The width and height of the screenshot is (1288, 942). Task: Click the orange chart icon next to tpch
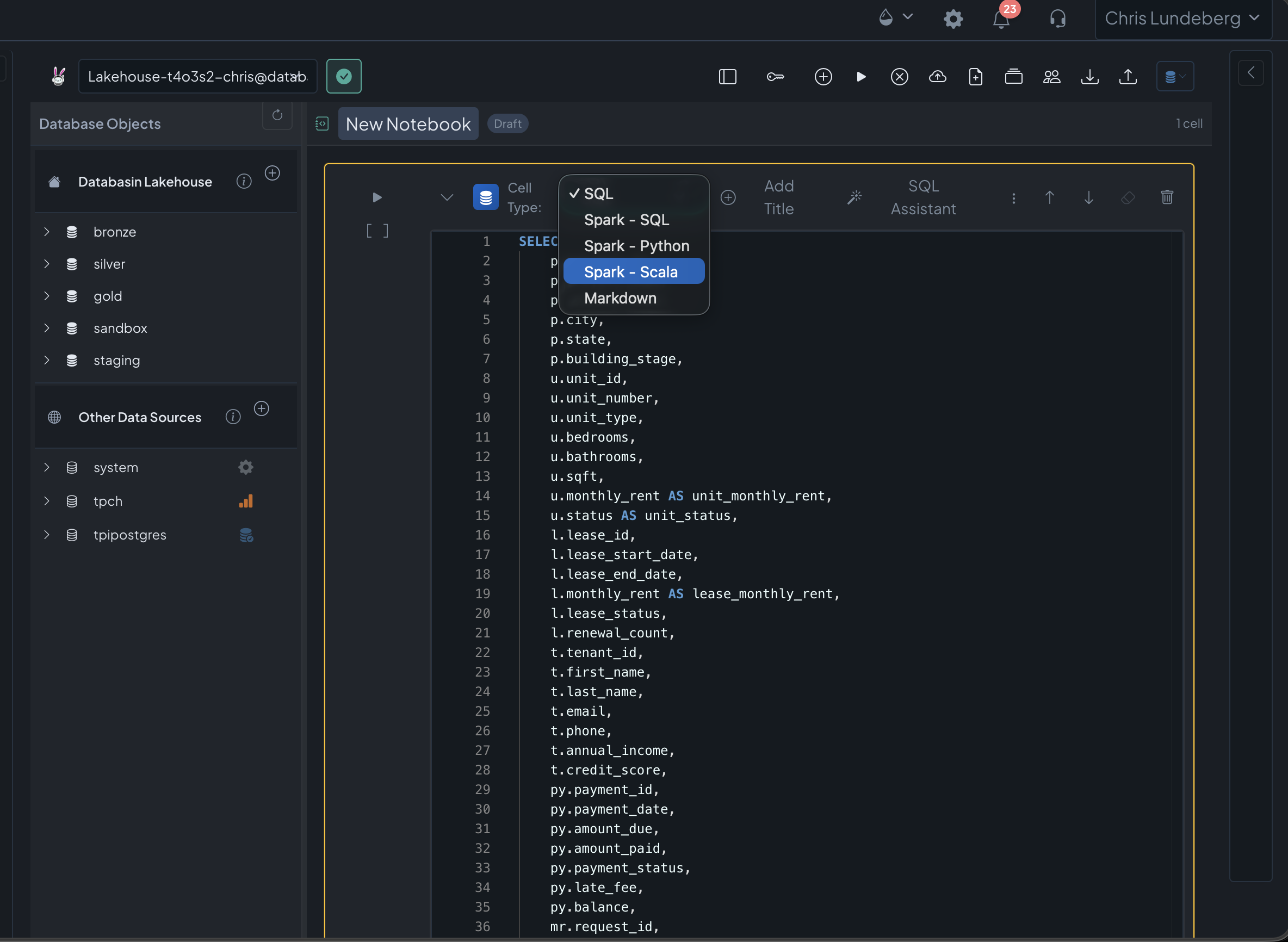click(x=246, y=501)
